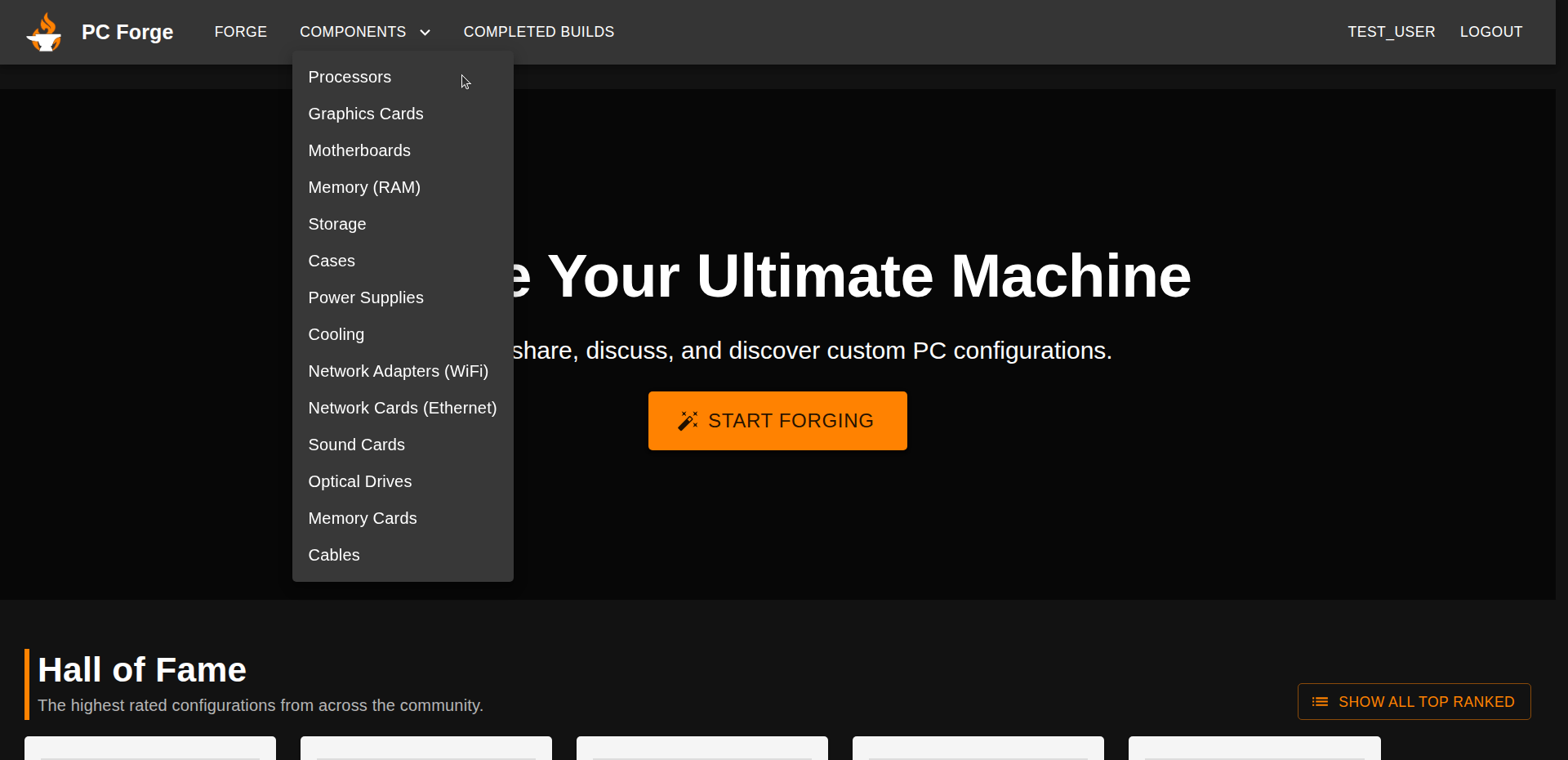Image resolution: width=1568 pixels, height=760 pixels.
Task: Click the list icon beside Show All Top Ranked
Action: (x=1320, y=702)
